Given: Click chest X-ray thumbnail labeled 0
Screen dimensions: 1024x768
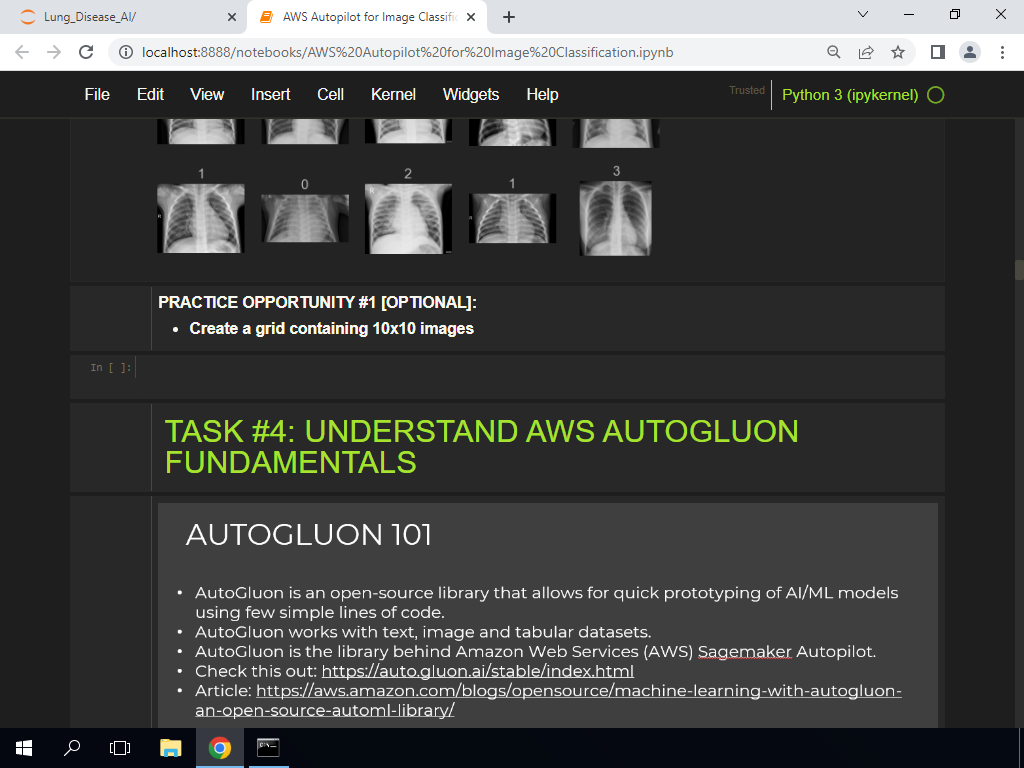Looking at the screenshot, I should 305,219.
